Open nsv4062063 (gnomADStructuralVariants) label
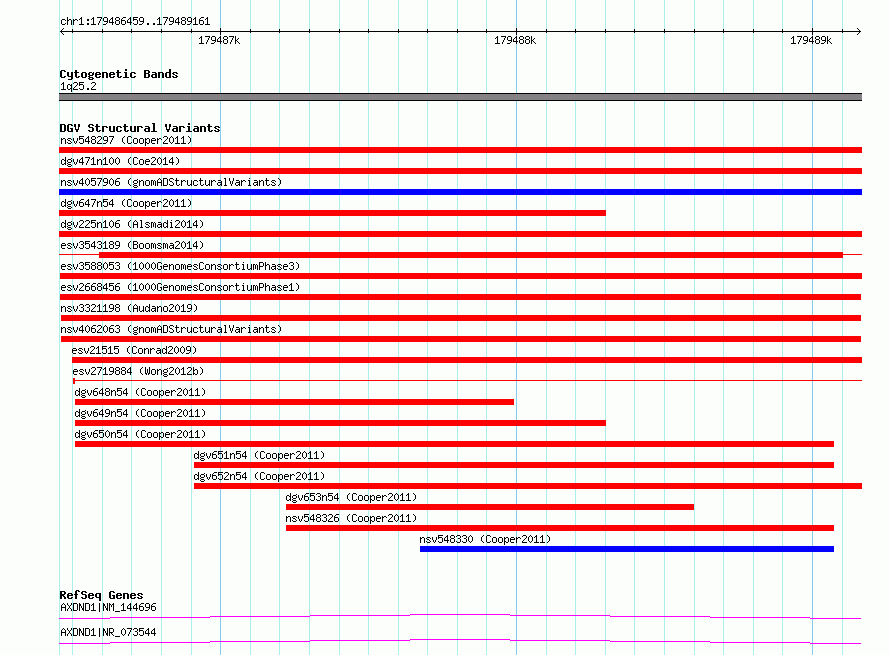 pyautogui.click(x=171, y=329)
